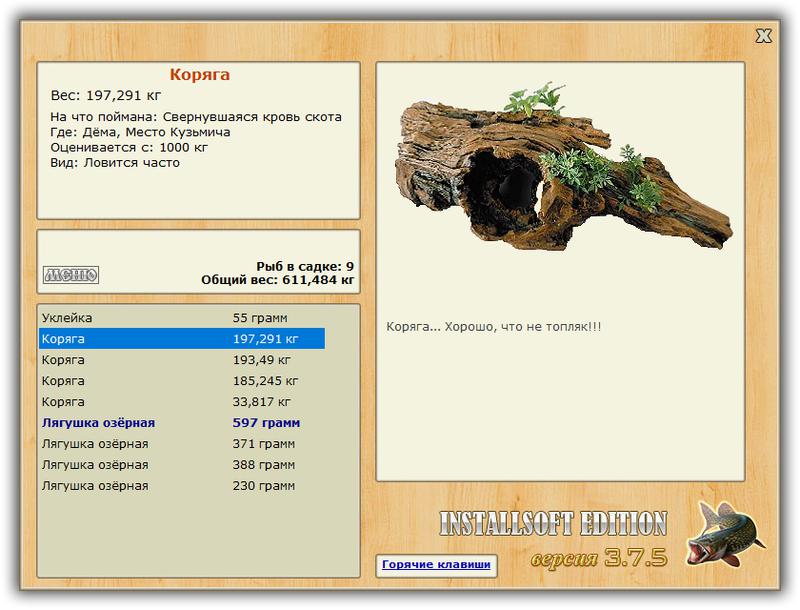Screen dimensions: 800x610
Task: Select Лягушка озёрная 371 грамм
Action: (x=182, y=444)
